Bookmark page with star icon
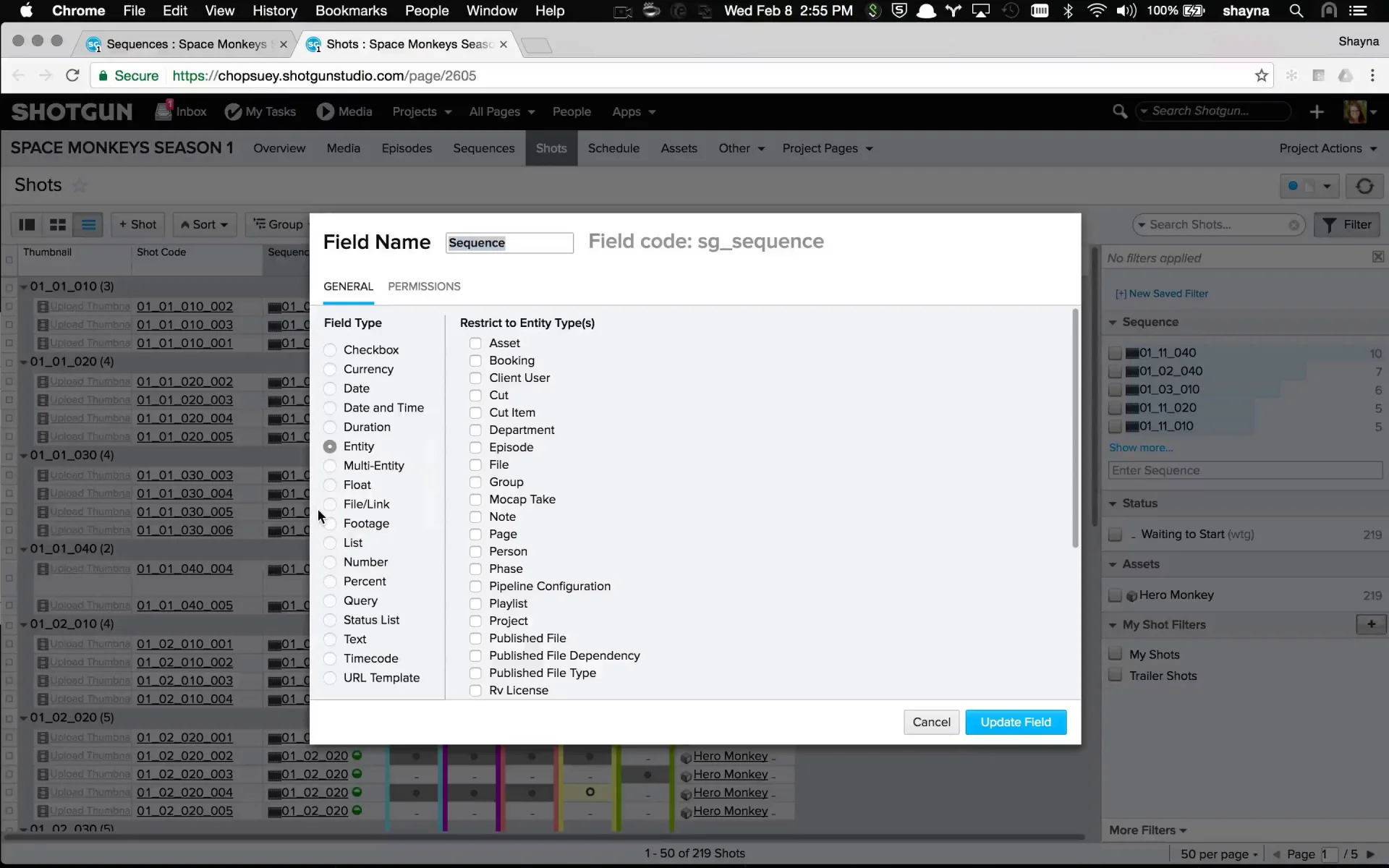The width and height of the screenshot is (1389, 868). tap(1262, 75)
